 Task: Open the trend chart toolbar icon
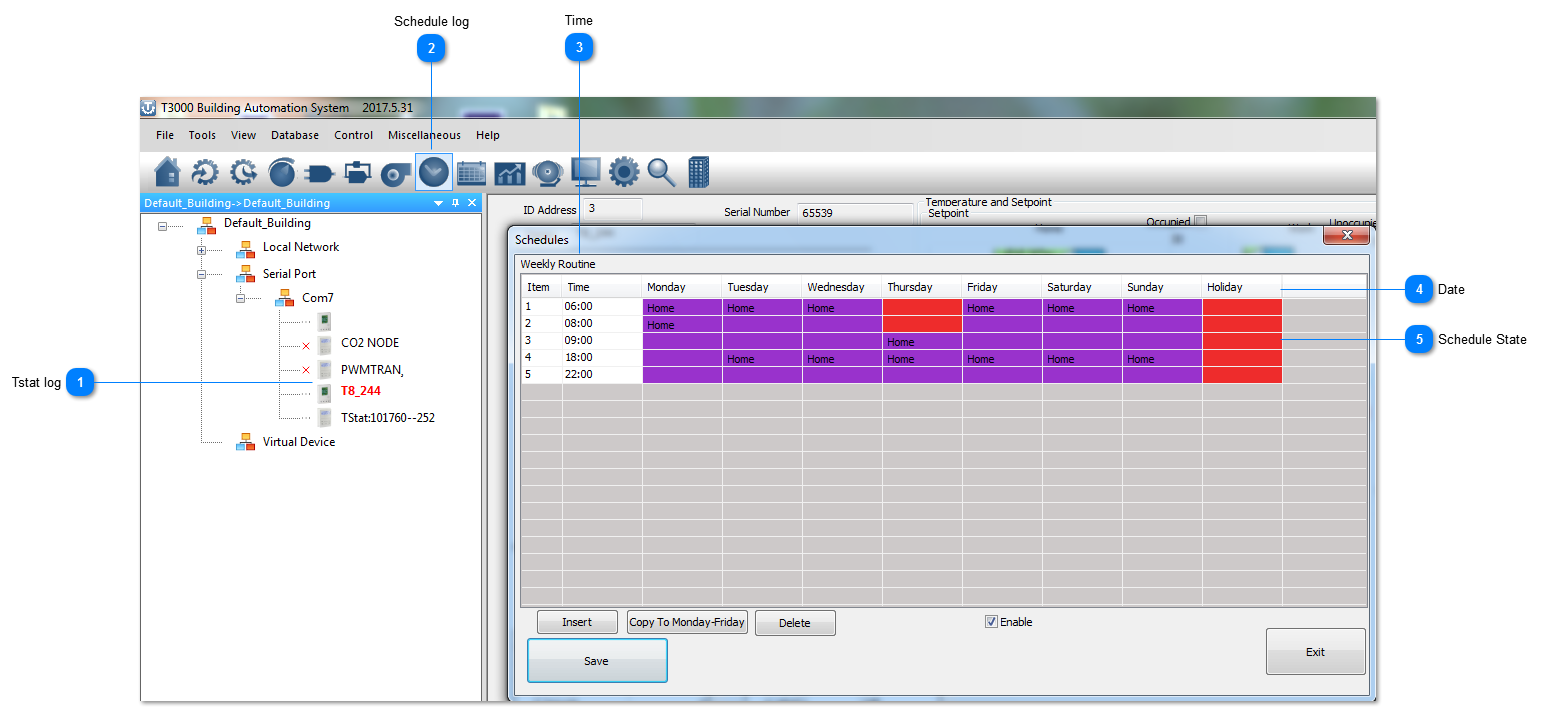coord(510,174)
